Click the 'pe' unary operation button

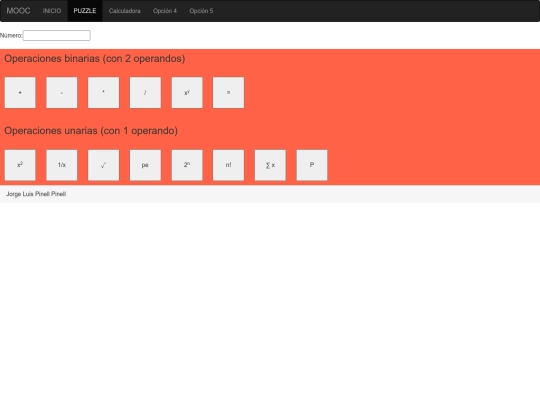pos(145,165)
